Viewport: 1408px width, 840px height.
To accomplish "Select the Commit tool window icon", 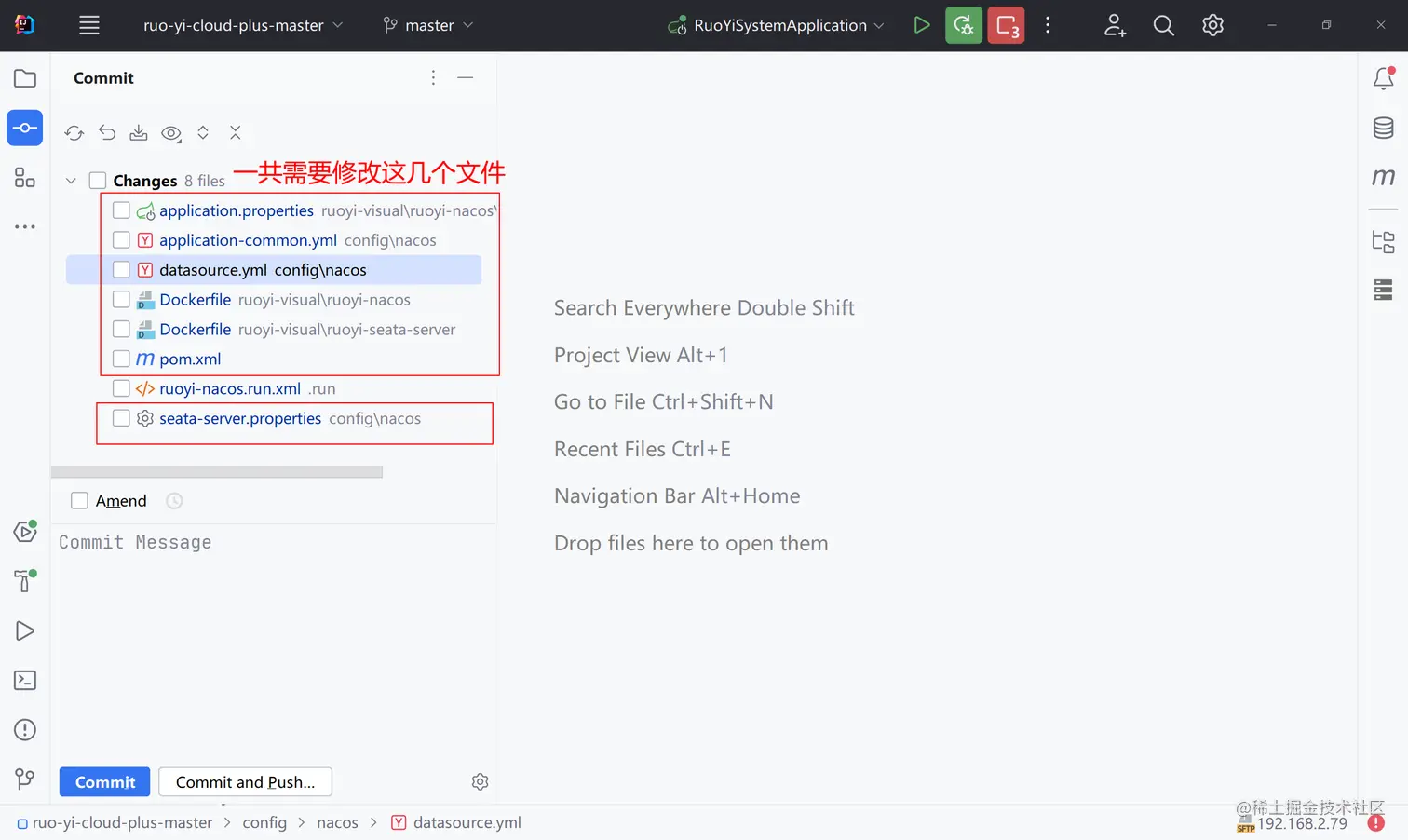I will click(x=25, y=128).
